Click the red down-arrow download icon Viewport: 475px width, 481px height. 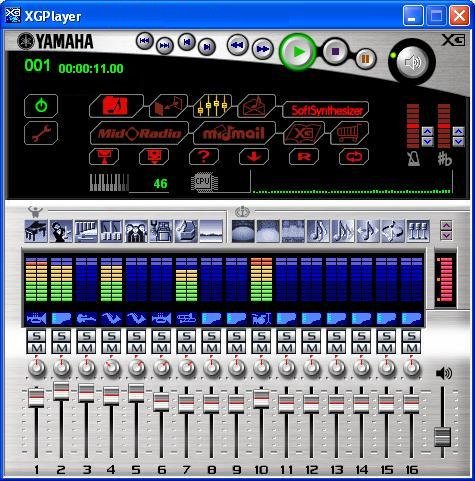(x=254, y=156)
